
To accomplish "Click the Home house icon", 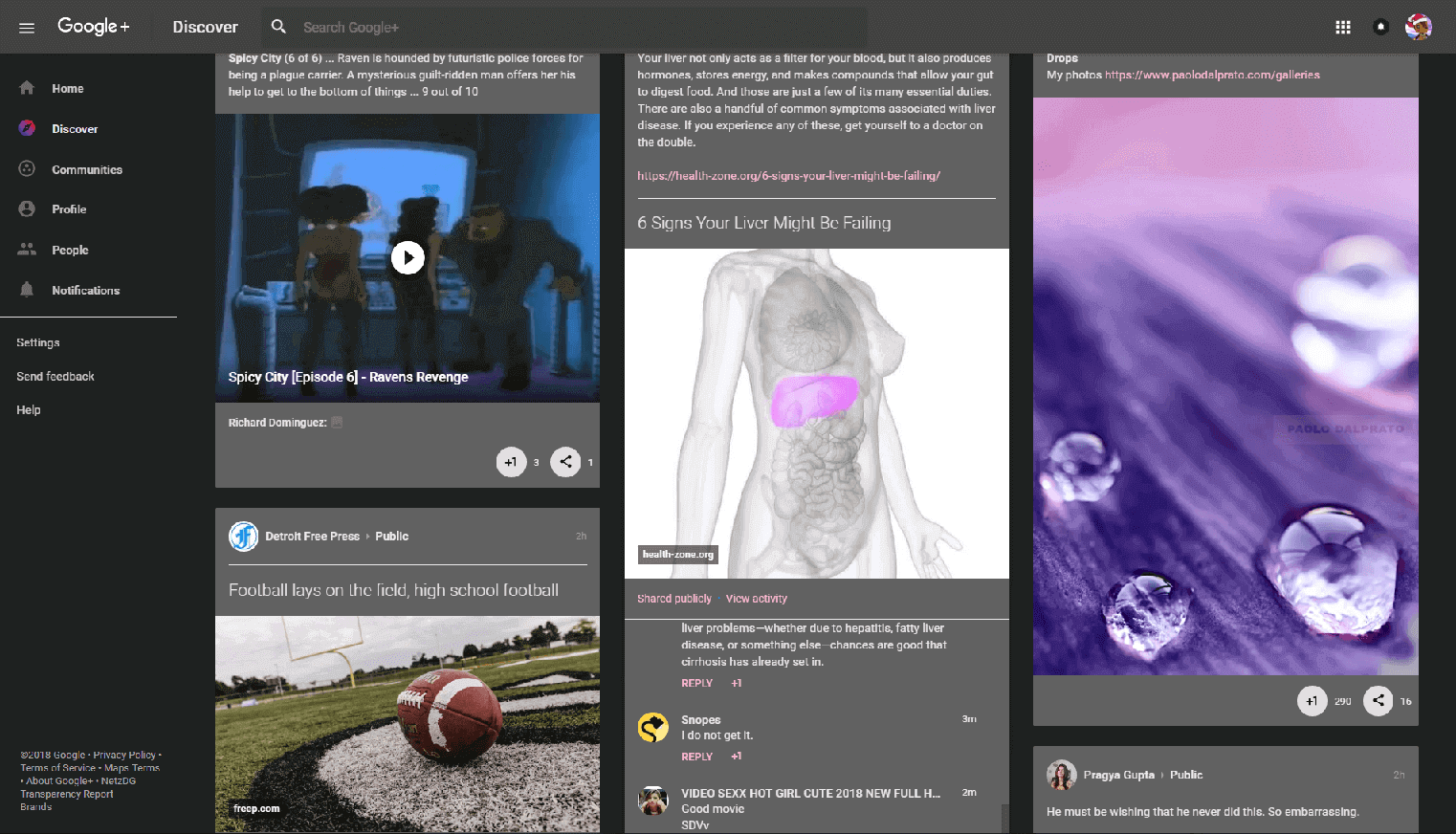I will [x=27, y=88].
